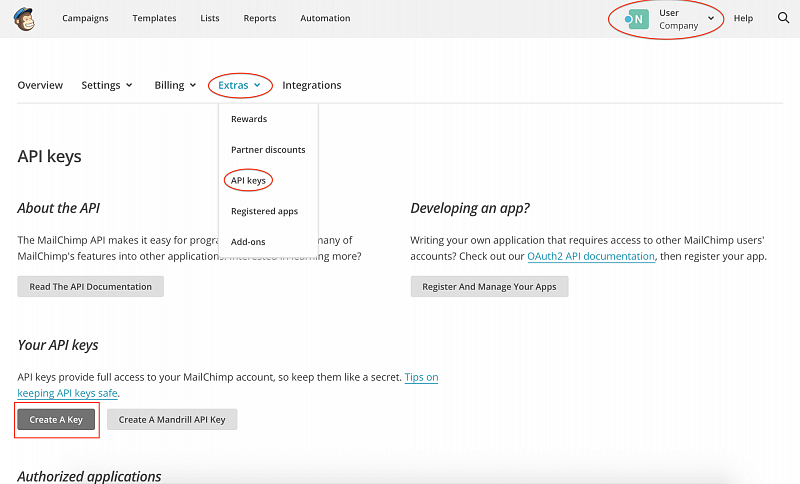
Task: Click the MailChimp monkey logo
Action: pyautogui.click(x=24, y=19)
